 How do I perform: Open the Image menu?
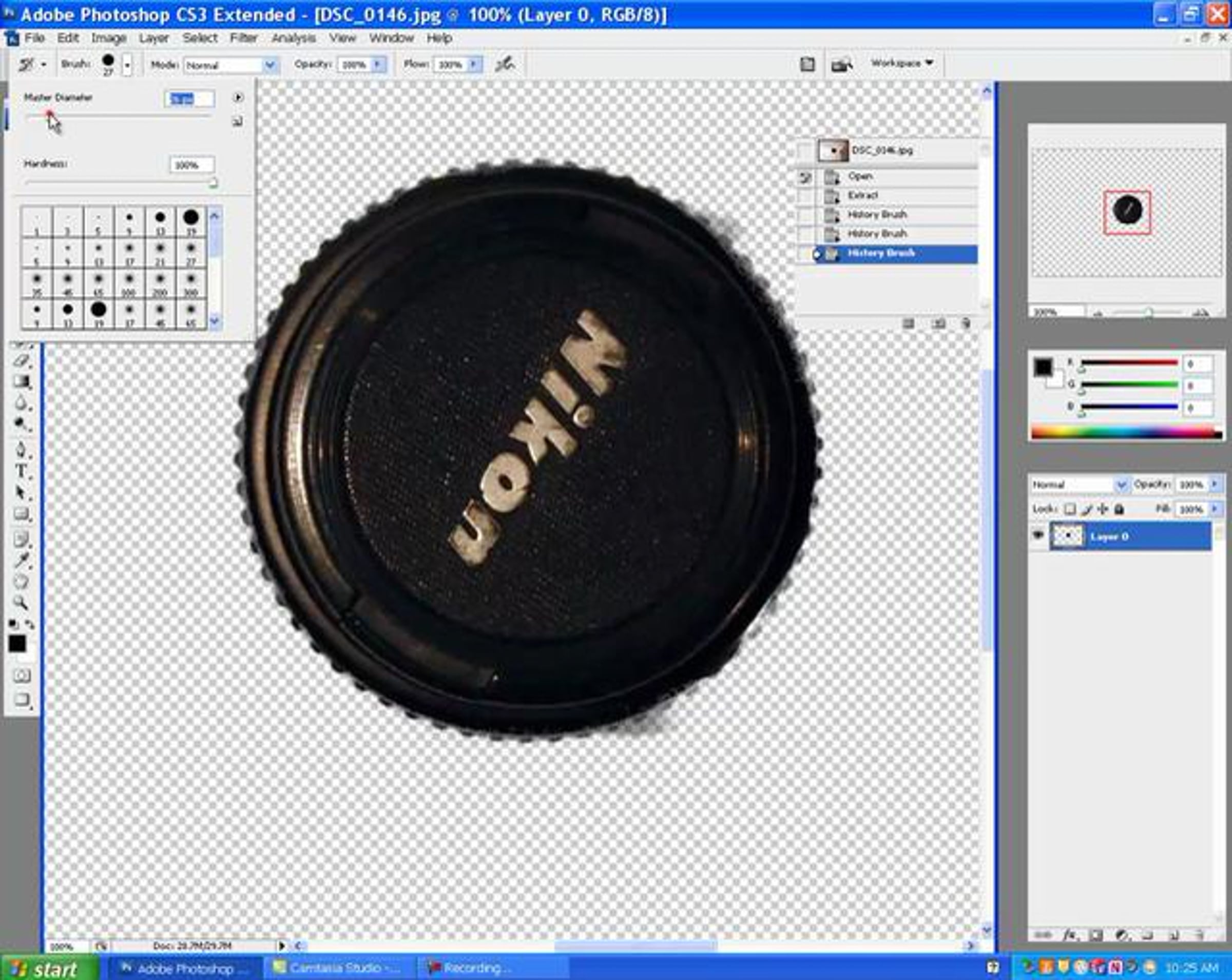pyautogui.click(x=109, y=39)
